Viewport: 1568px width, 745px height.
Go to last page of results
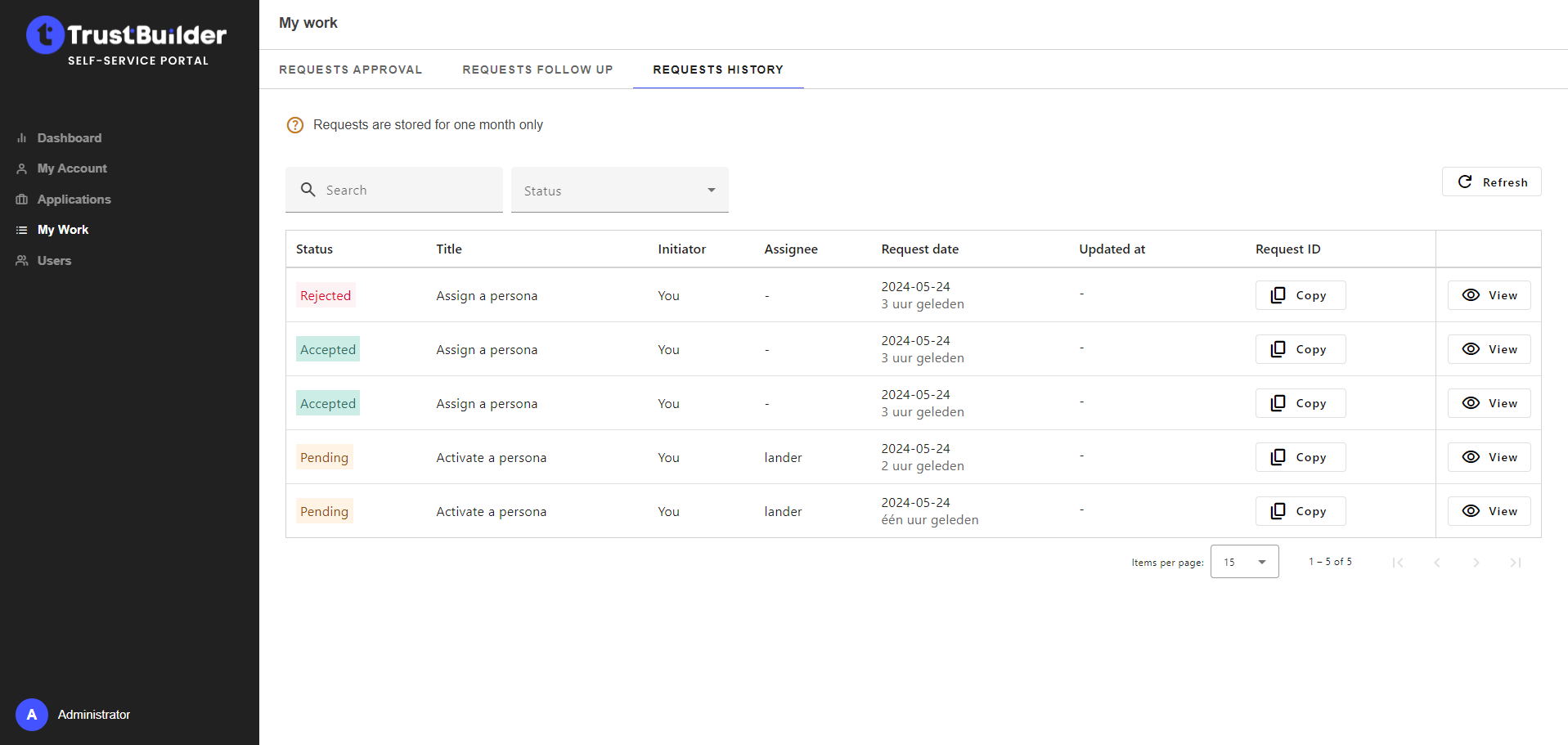[x=1515, y=562]
